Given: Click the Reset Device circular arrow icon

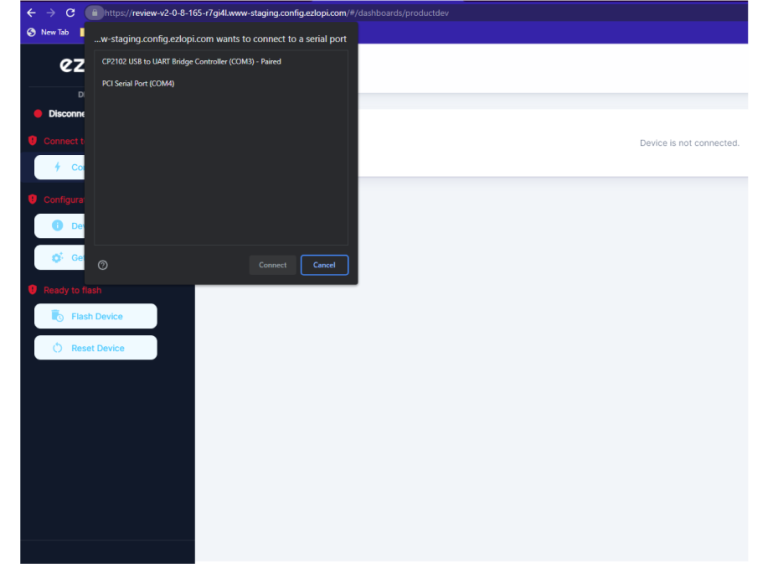Looking at the screenshot, I should [x=57, y=348].
